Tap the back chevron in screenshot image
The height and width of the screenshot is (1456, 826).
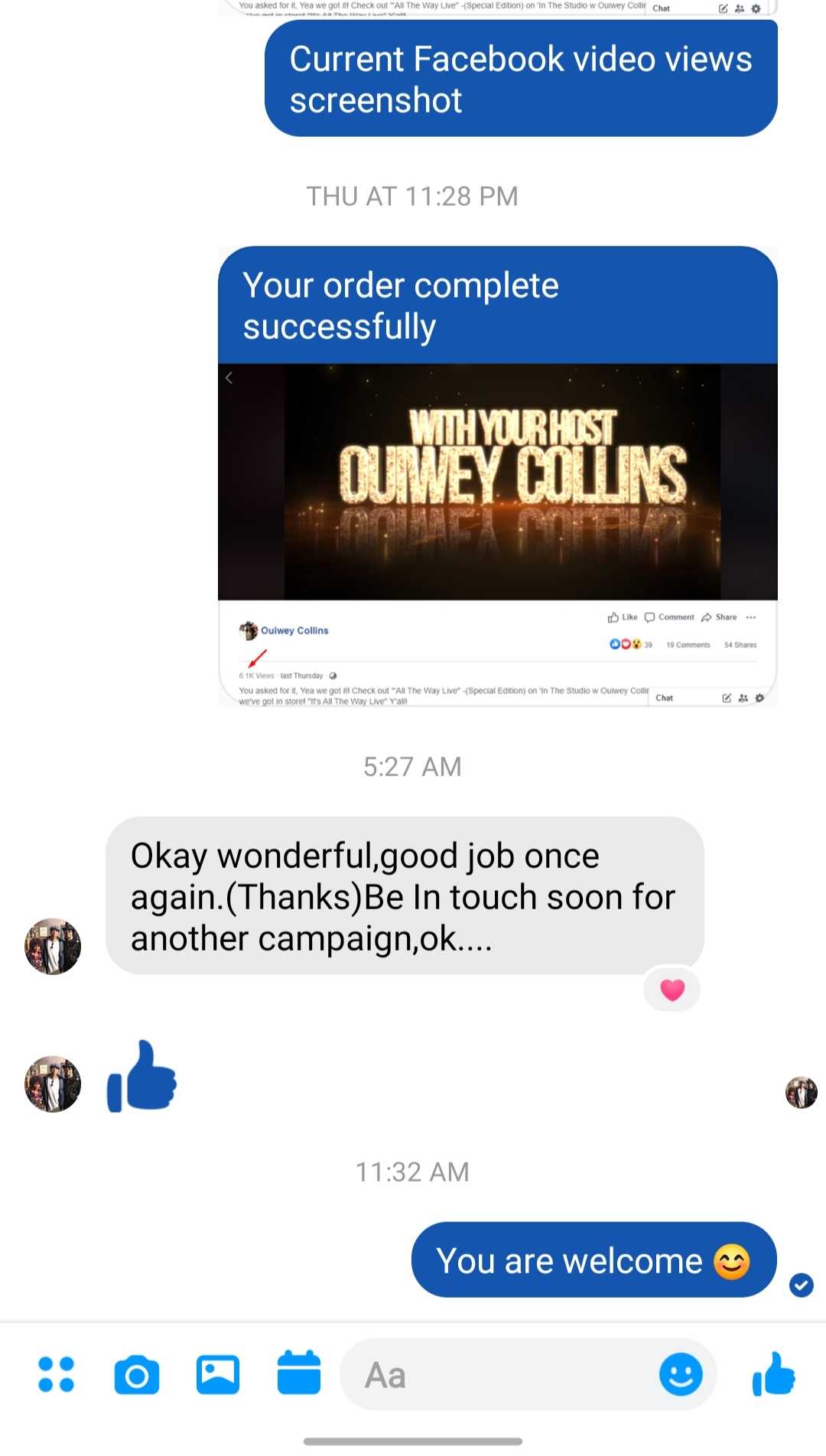[x=229, y=378]
